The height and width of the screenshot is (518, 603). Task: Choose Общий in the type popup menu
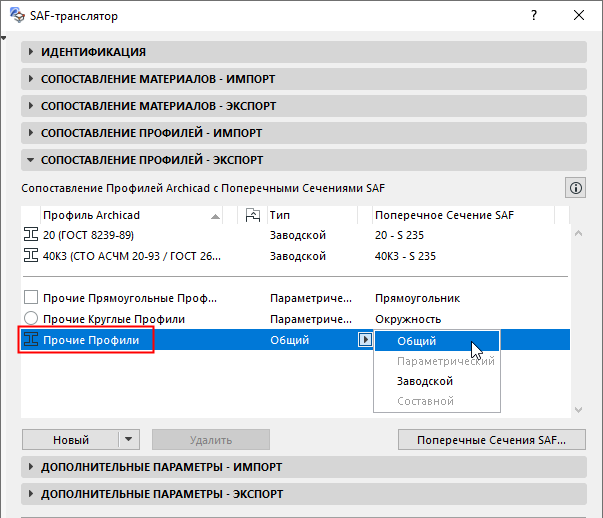click(x=436, y=341)
